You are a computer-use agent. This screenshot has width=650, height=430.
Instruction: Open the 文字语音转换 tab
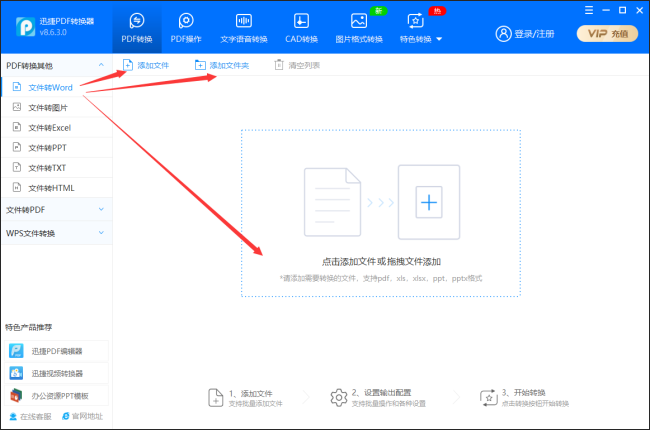point(244,28)
